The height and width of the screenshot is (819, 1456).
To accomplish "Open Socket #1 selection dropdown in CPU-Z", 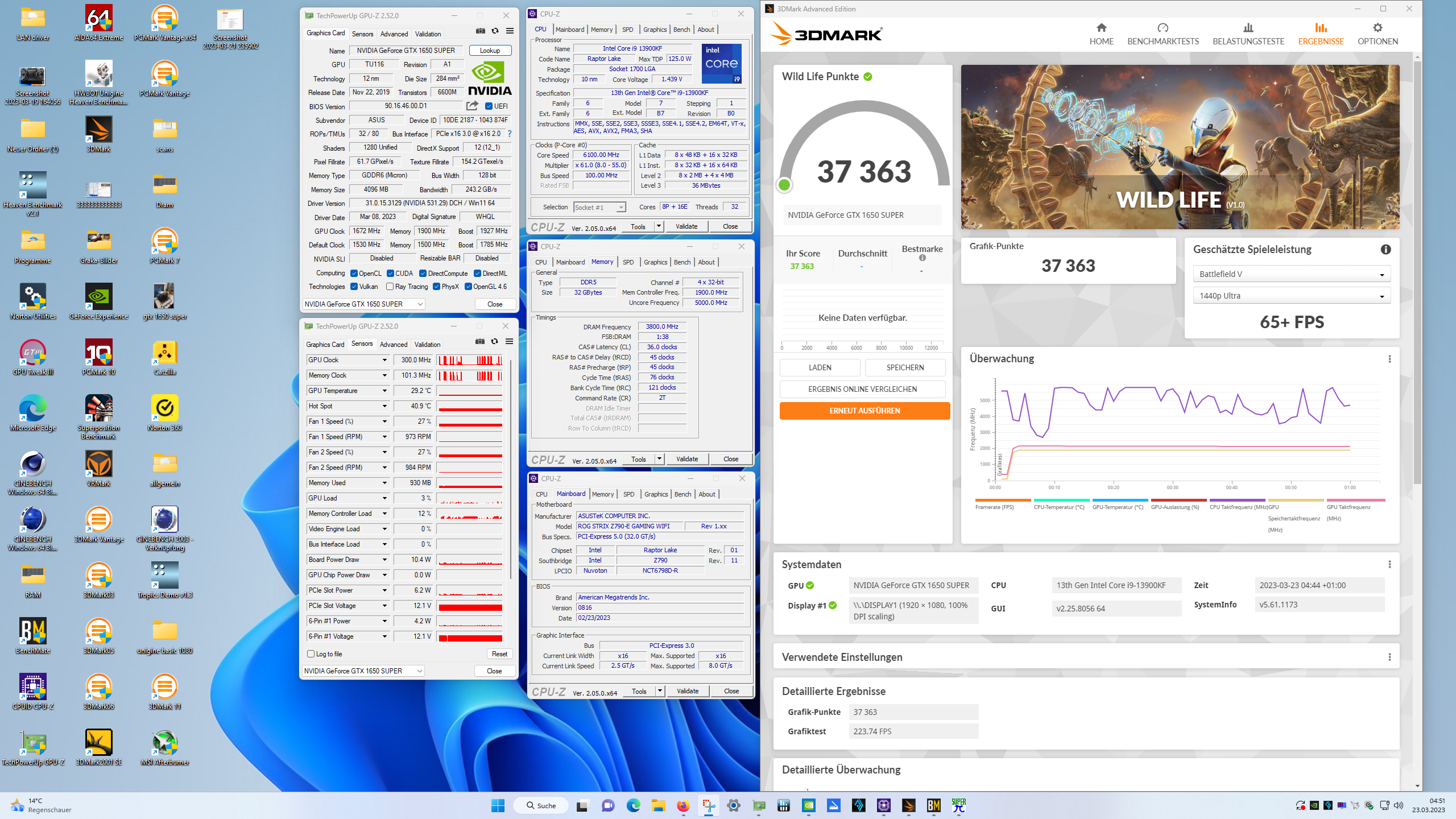I will [599, 208].
